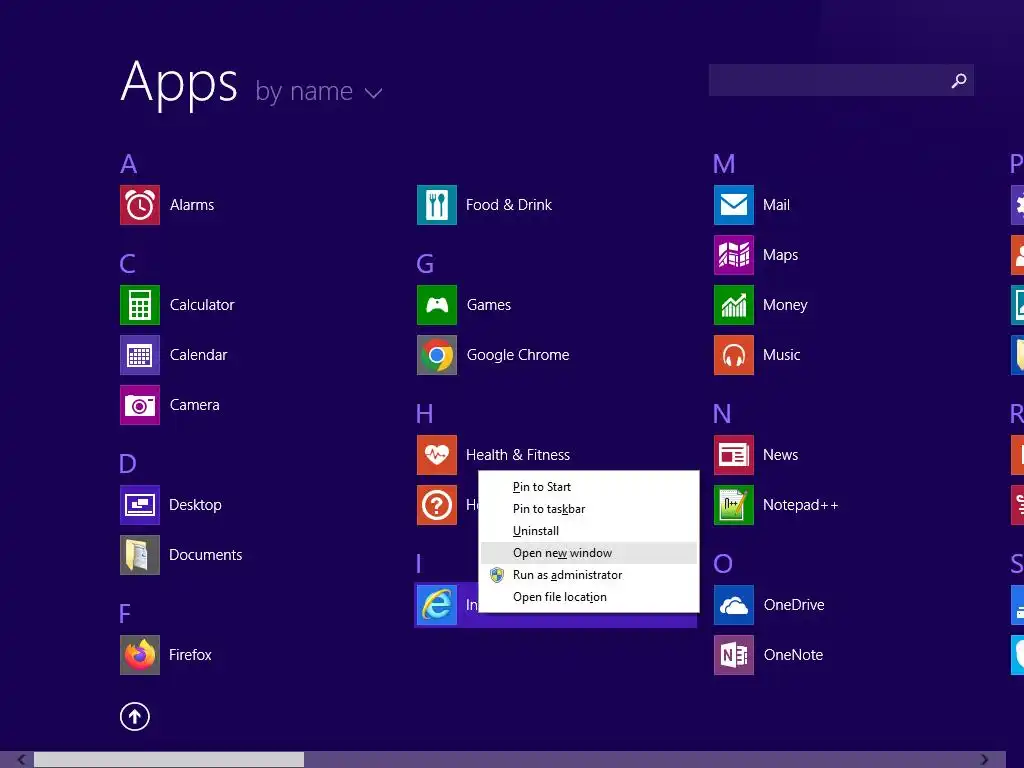Launch the Notepad++ icon
Viewport: 1024px width, 768px height.
[734, 505]
